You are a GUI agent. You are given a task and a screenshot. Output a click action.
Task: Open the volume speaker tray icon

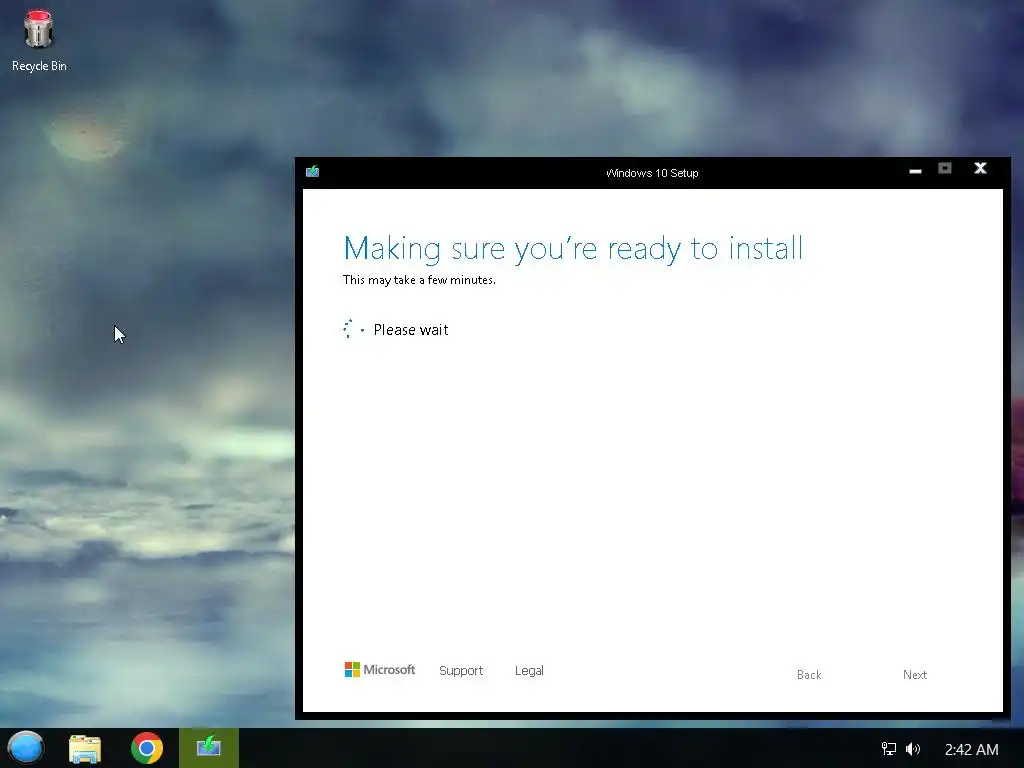tap(913, 749)
